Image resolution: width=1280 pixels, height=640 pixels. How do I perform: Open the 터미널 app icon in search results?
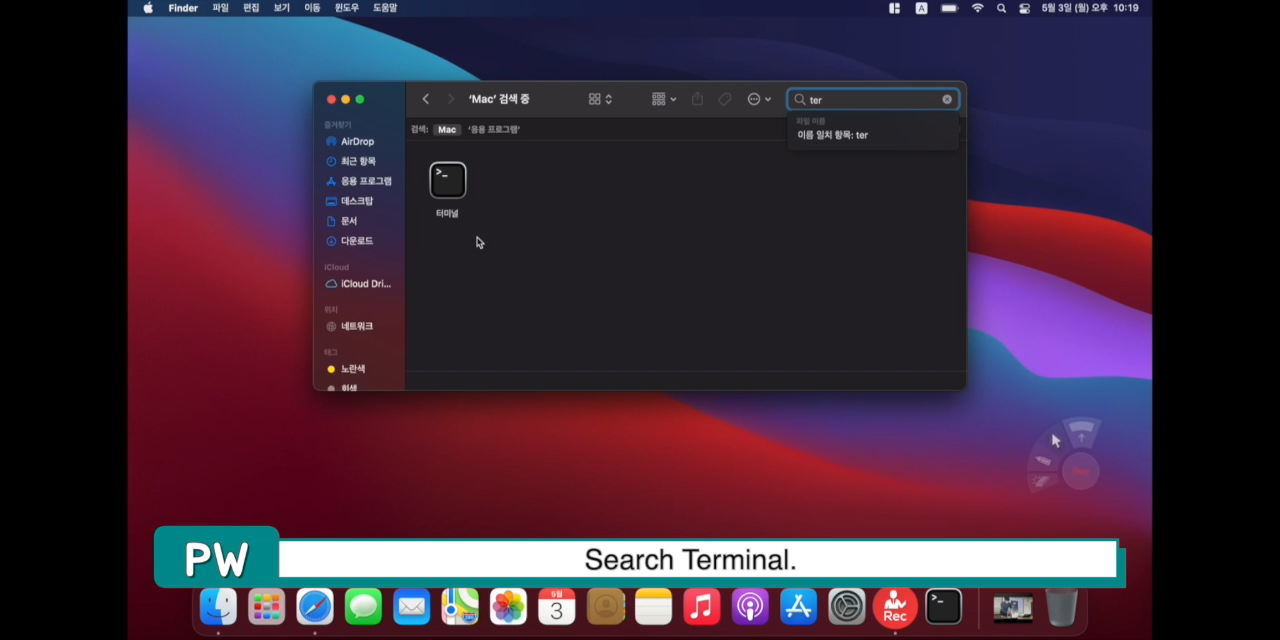pos(448,180)
